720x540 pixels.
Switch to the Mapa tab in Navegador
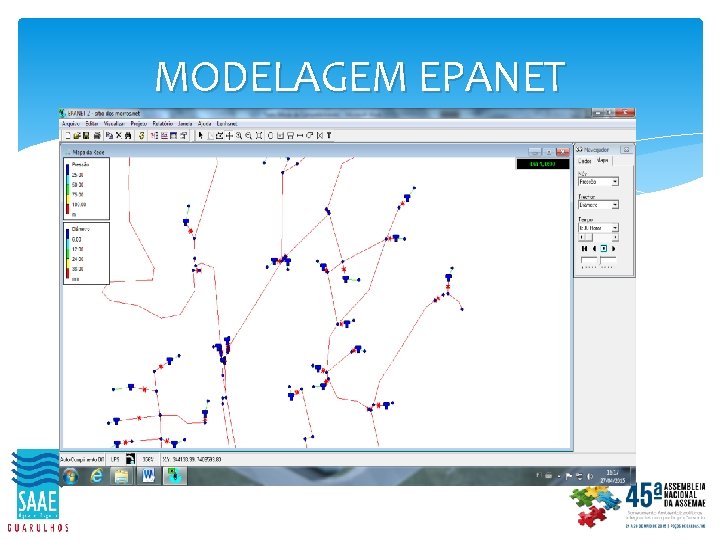pyautogui.click(x=602, y=160)
